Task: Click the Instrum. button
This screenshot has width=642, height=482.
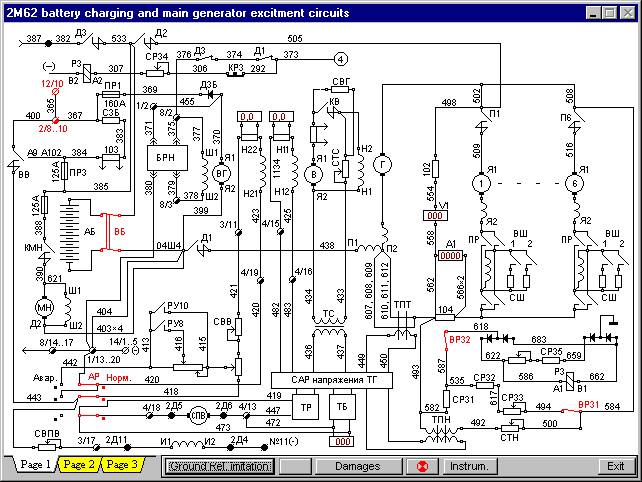Action: pyautogui.click(x=468, y=466)
